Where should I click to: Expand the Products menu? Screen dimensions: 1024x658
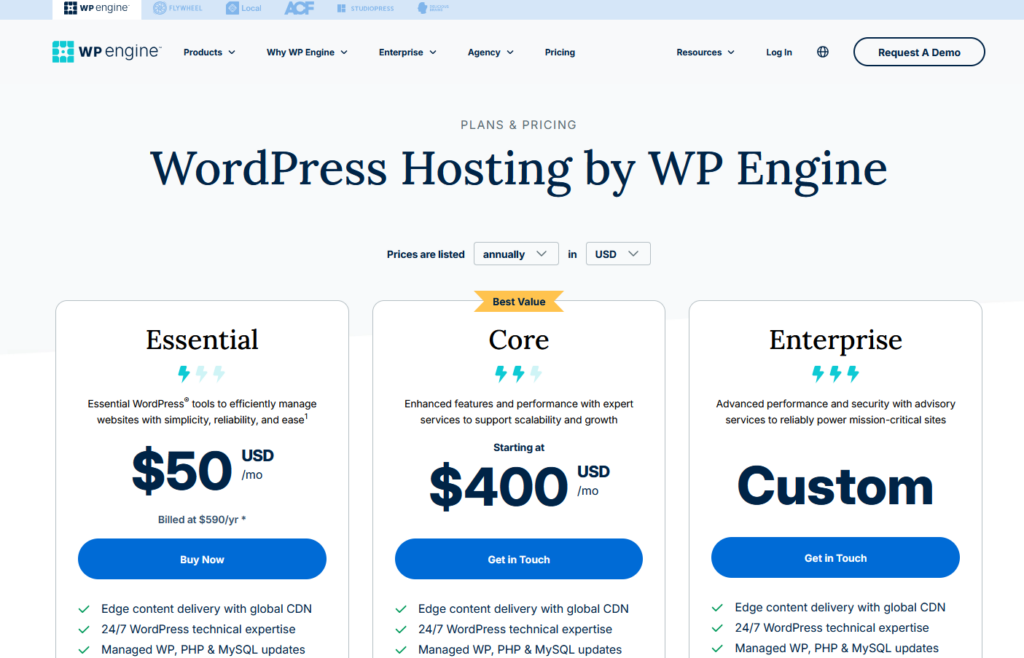(209, 52)
